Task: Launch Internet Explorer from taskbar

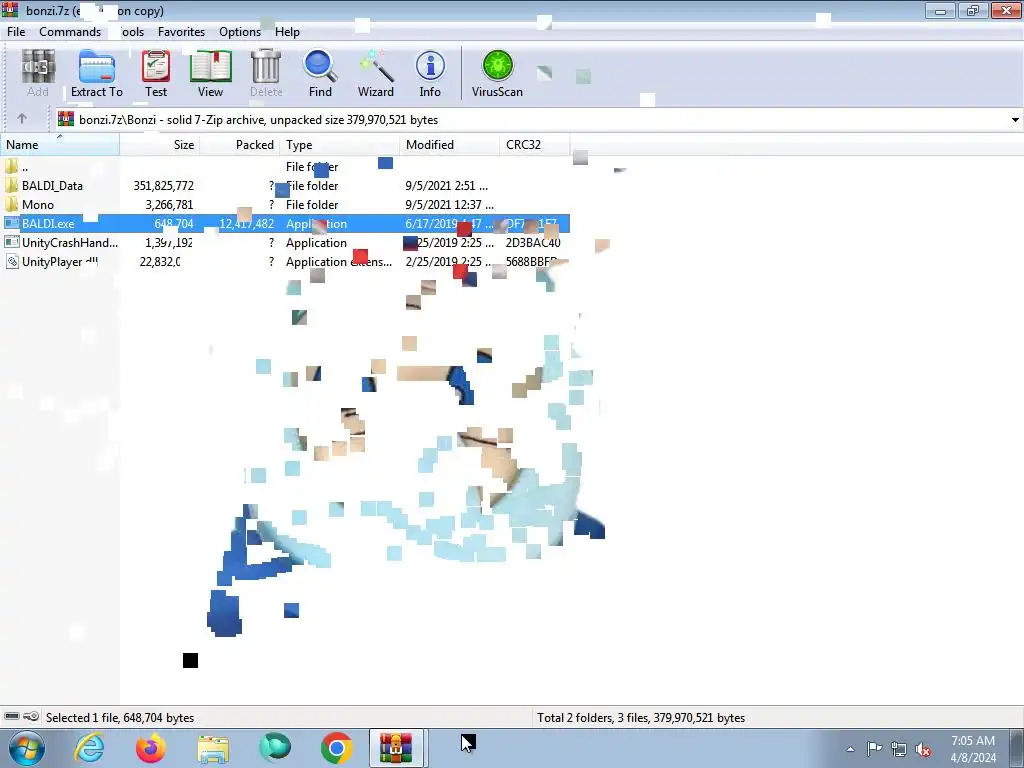Action: (89, 748)
